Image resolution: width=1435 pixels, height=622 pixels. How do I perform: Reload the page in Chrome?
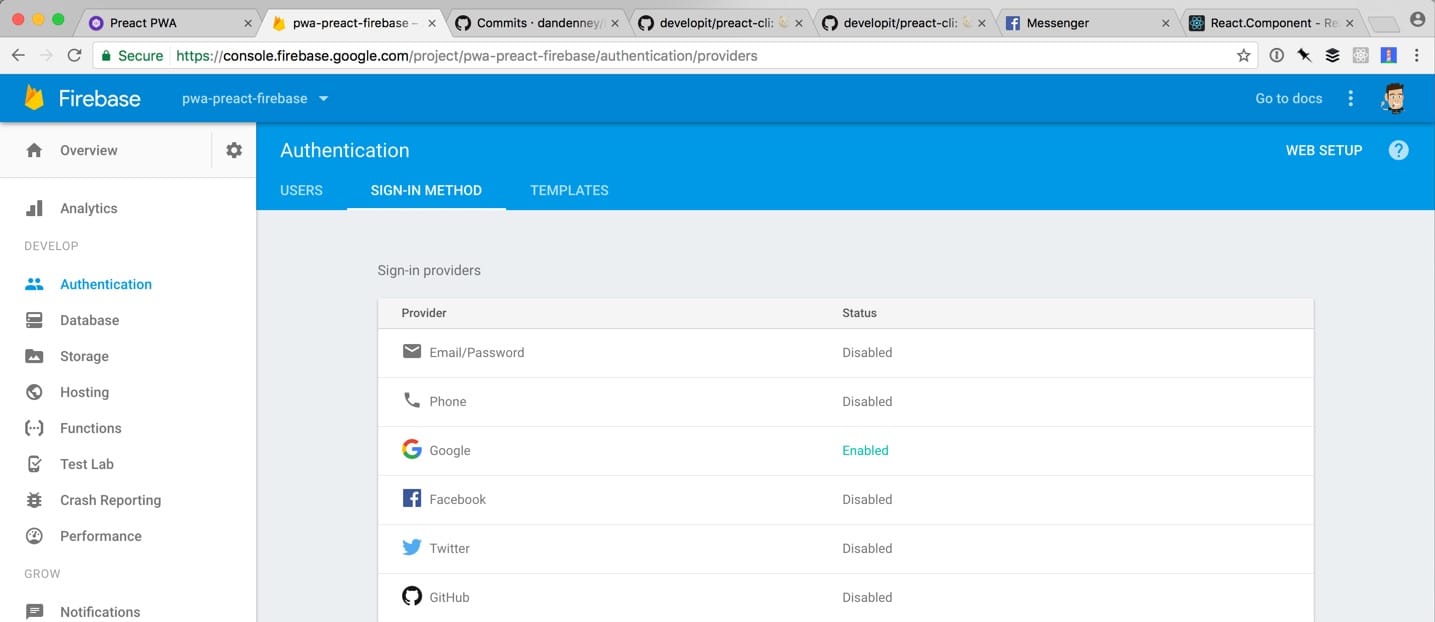tap(74, 56)
